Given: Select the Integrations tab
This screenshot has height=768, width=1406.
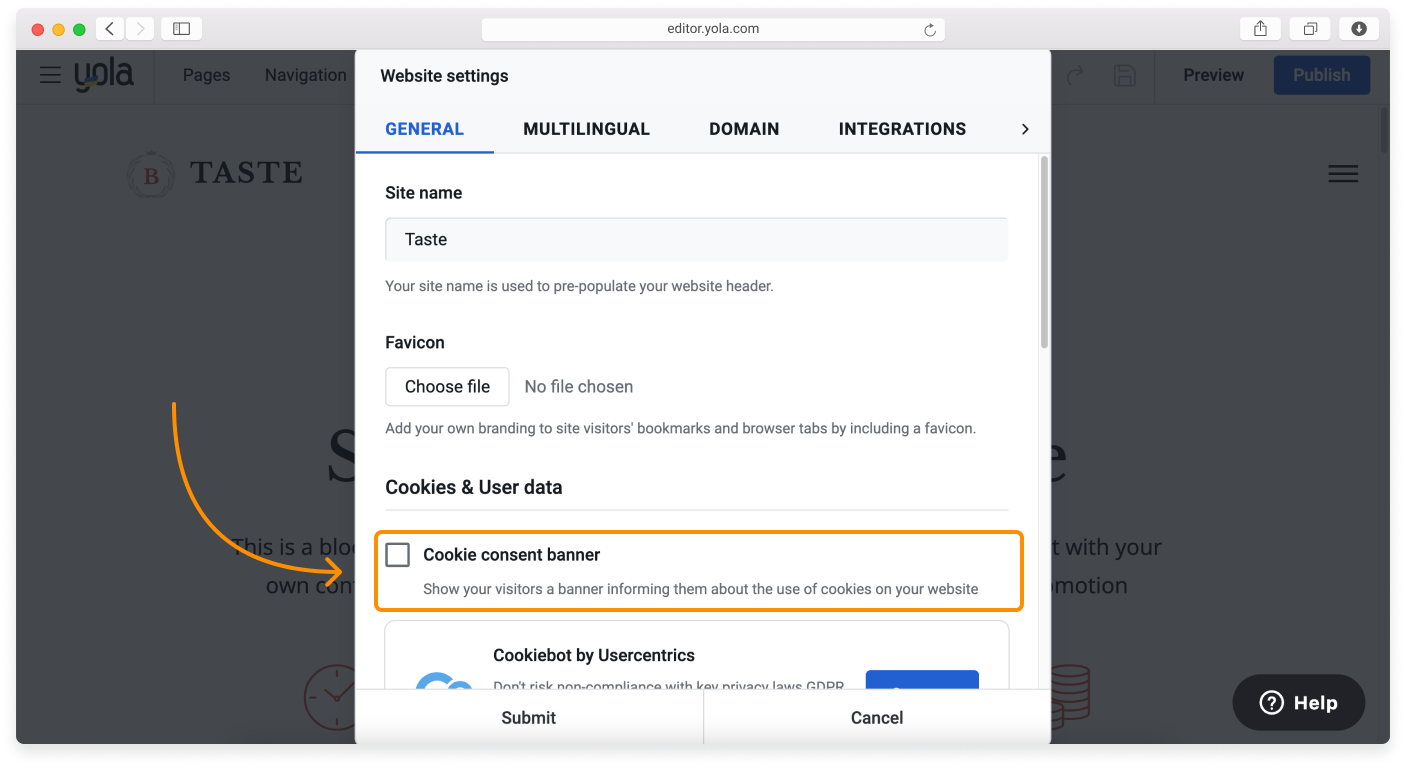Looking at the screenshot, I should point(902,129).
